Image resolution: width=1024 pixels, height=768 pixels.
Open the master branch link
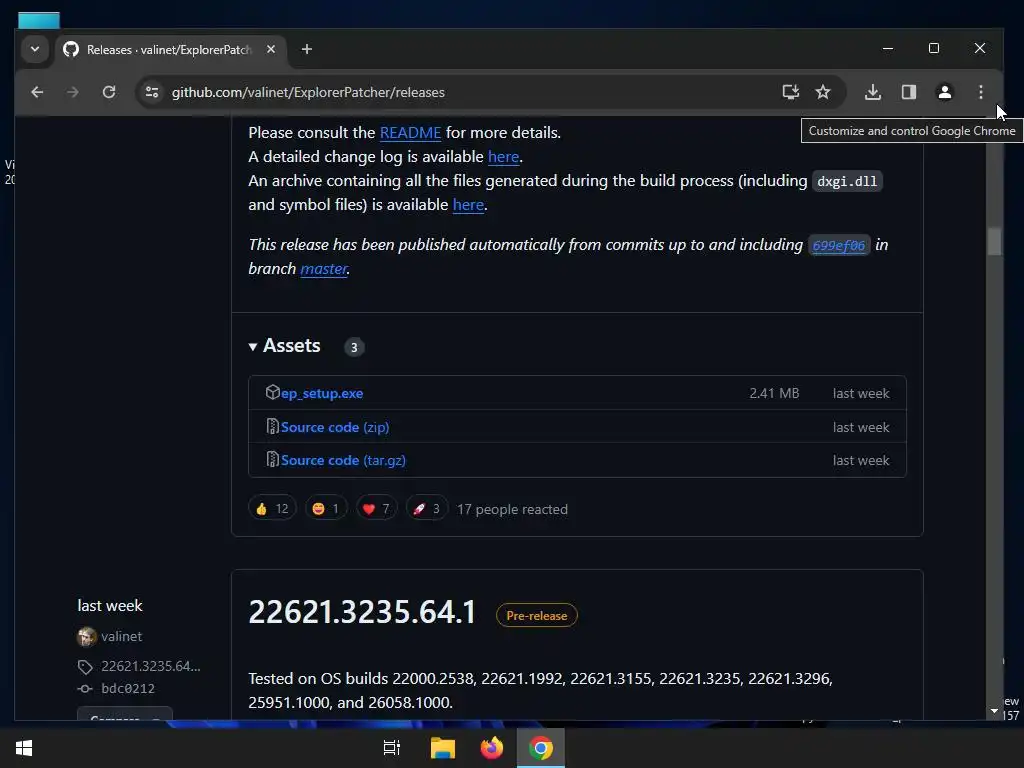tap(323, 268)
